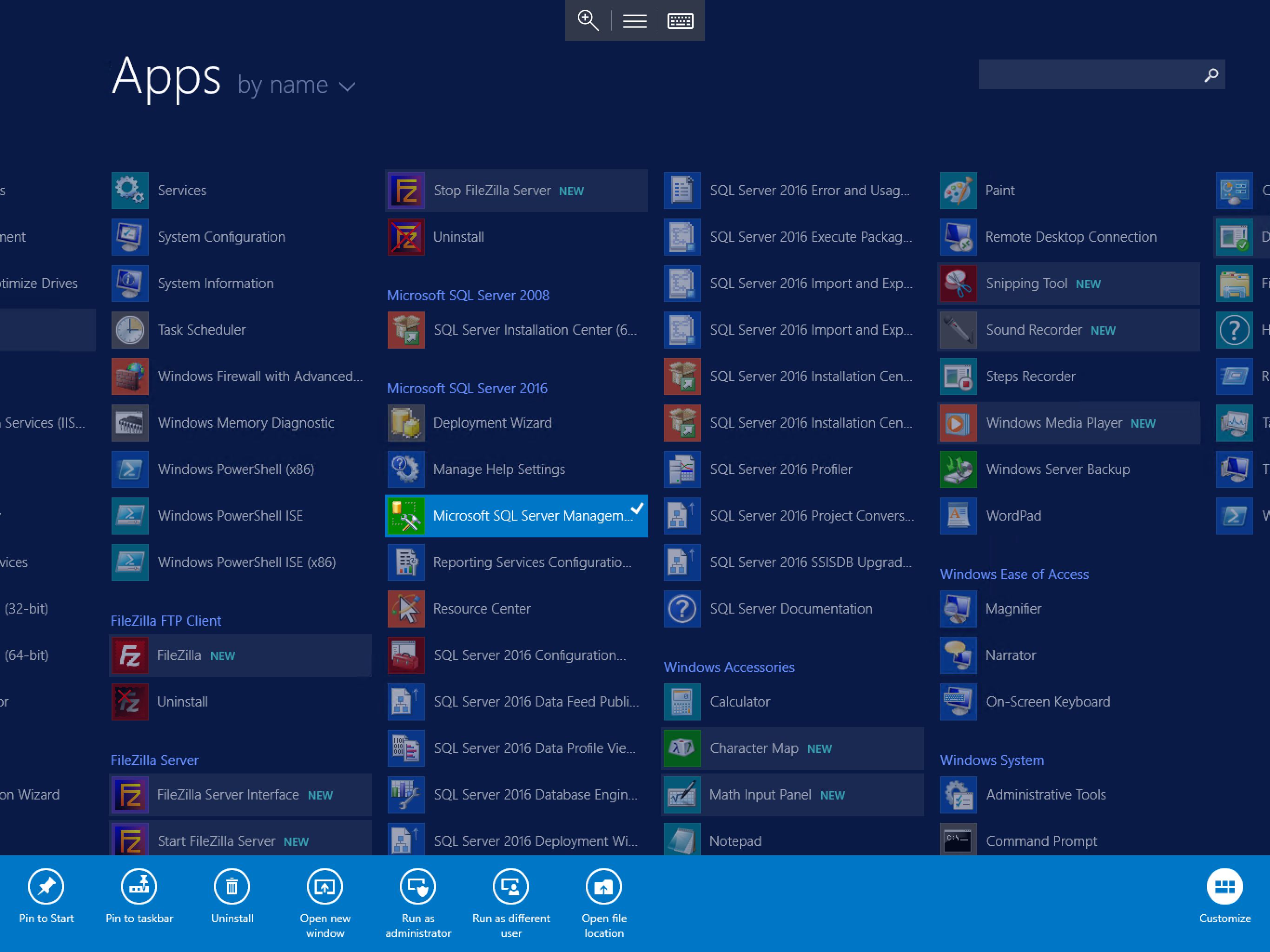
Task: Choose Pin to Start in app bar
Action: (46, 896)
